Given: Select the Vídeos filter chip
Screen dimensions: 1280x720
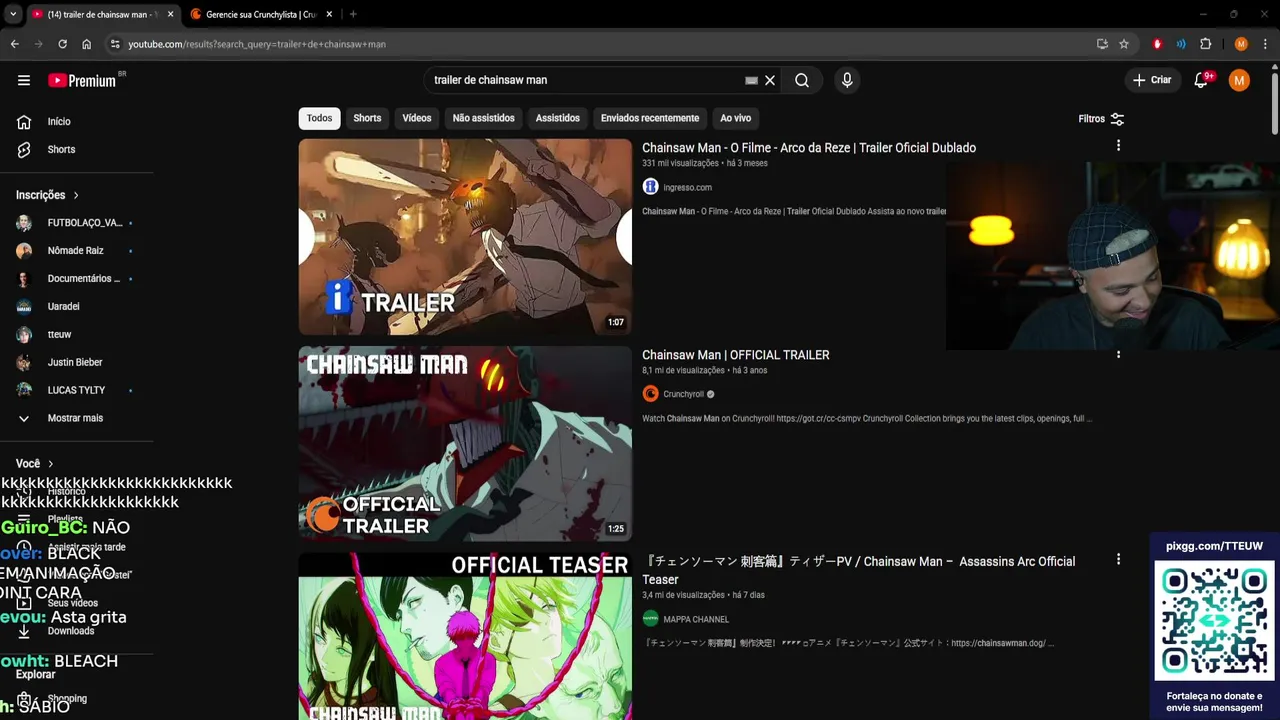Looking at the screenshot, I should click(417, 118).
